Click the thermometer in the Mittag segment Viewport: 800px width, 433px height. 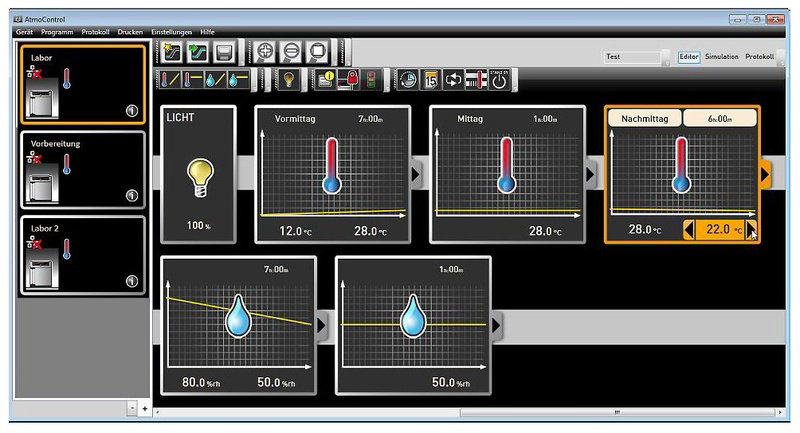[x=506, y=165]
